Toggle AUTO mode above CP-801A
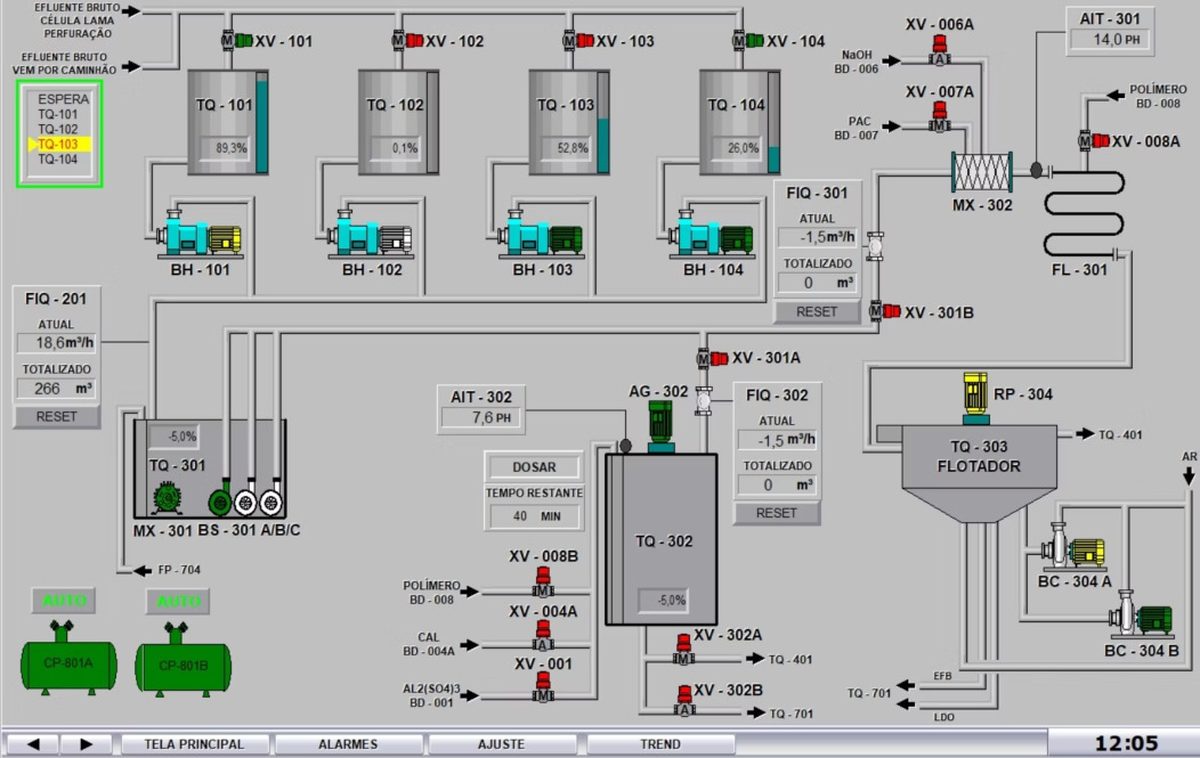This screenshot has width=1200, height=758. click(65, 601)
